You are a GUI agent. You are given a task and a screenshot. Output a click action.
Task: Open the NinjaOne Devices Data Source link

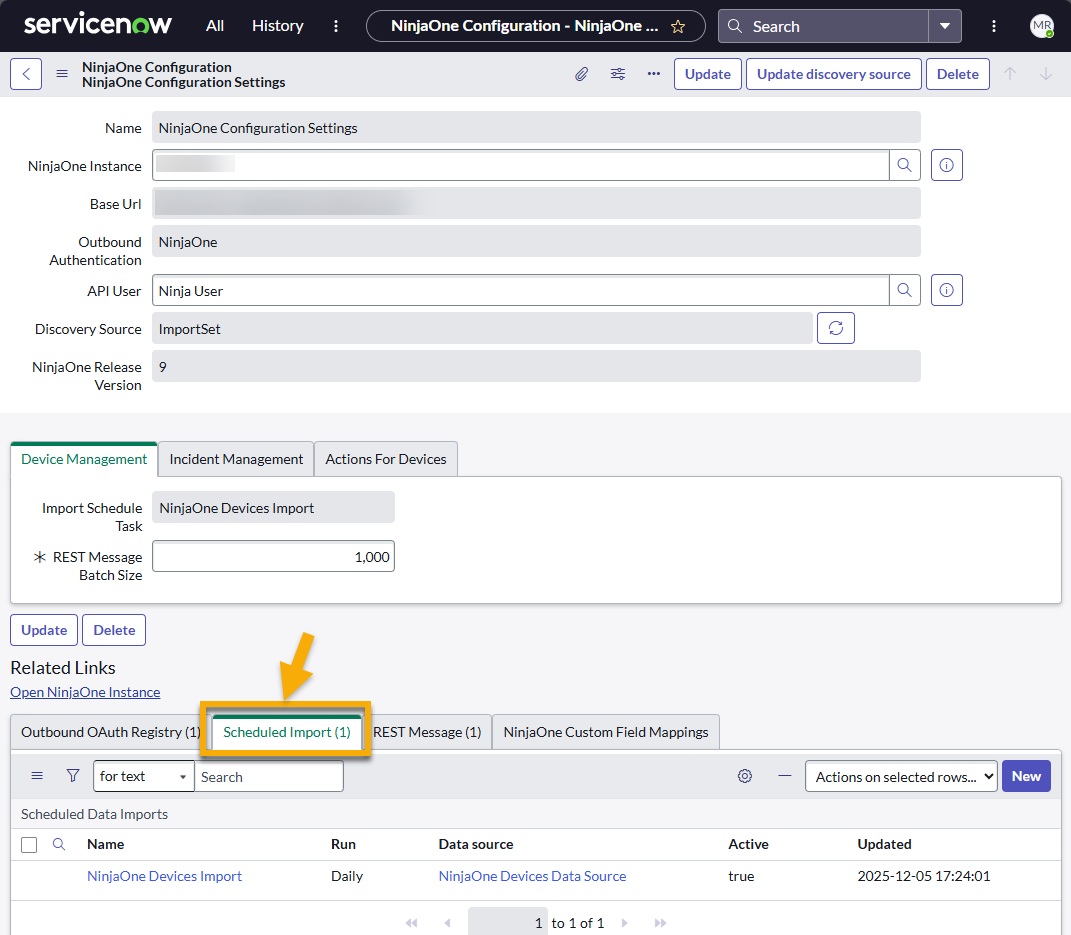click(x=532, y=876)
